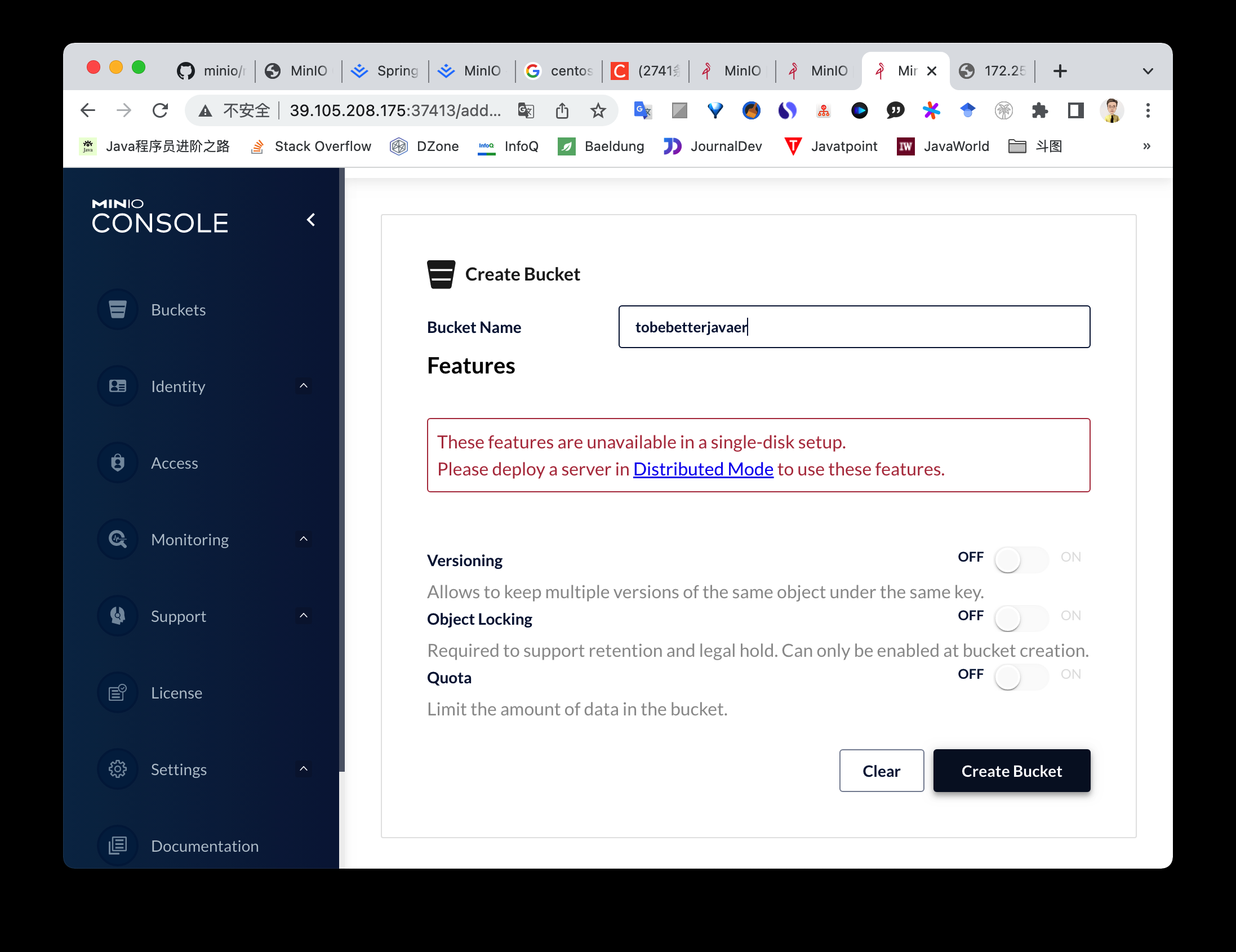The width and height of the screenshot is (1236, 952).
Task: Click the Buckets sidebar icon
Action: 118,310
